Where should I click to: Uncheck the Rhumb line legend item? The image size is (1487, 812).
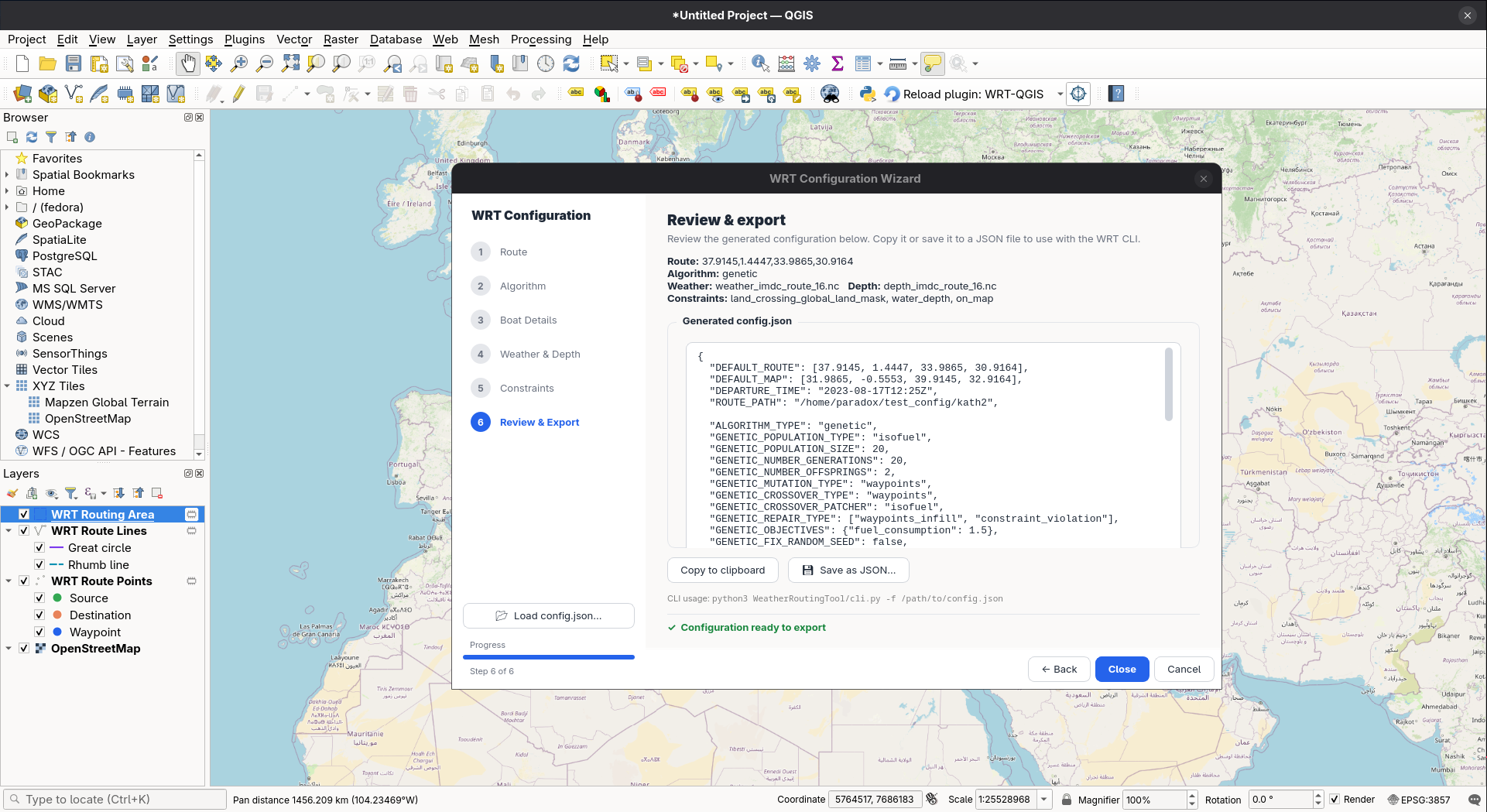pyautogui.click(x=39, y=565)
